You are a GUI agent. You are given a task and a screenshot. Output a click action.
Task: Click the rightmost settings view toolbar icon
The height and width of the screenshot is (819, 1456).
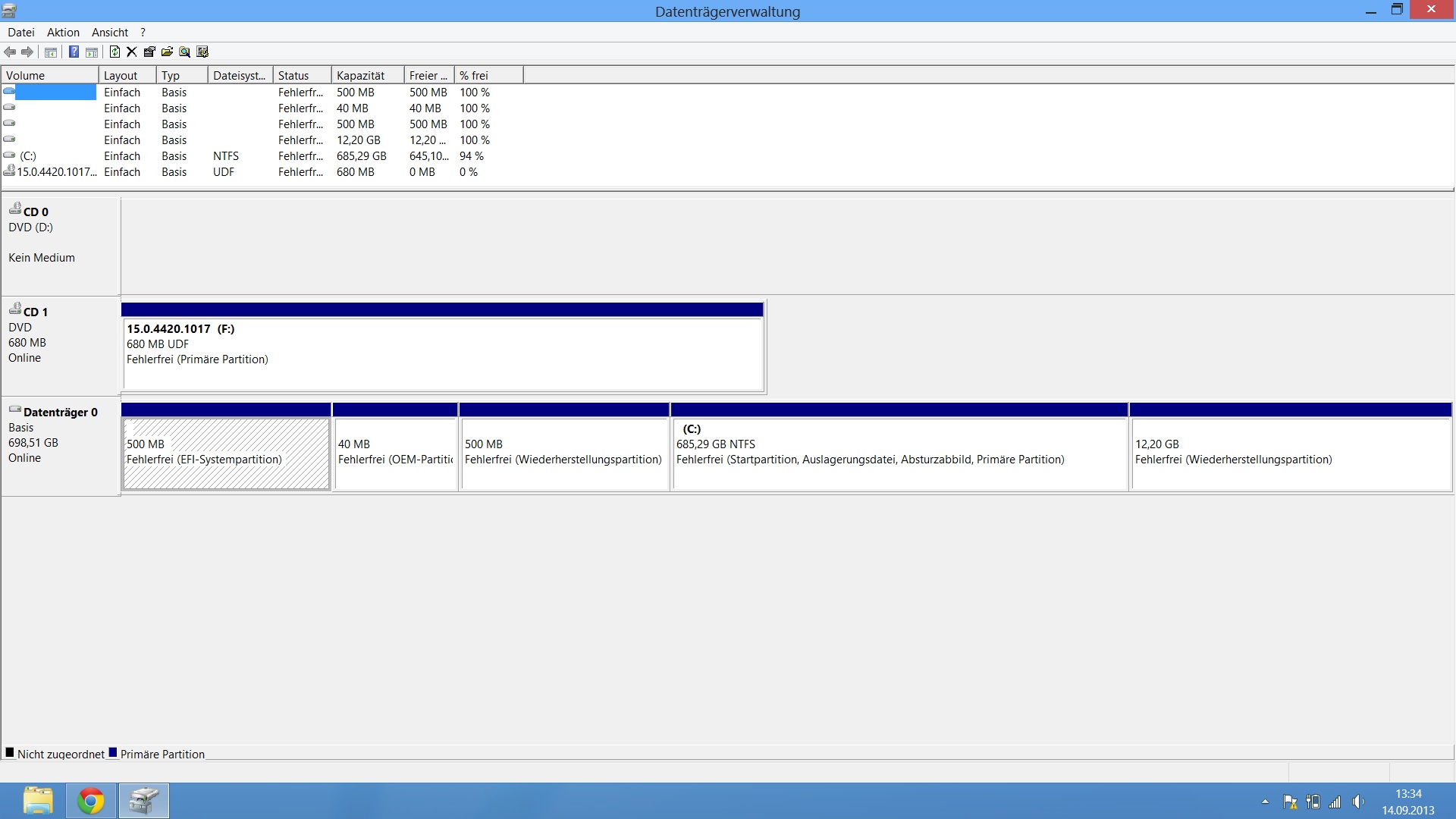tap(202, 52)
